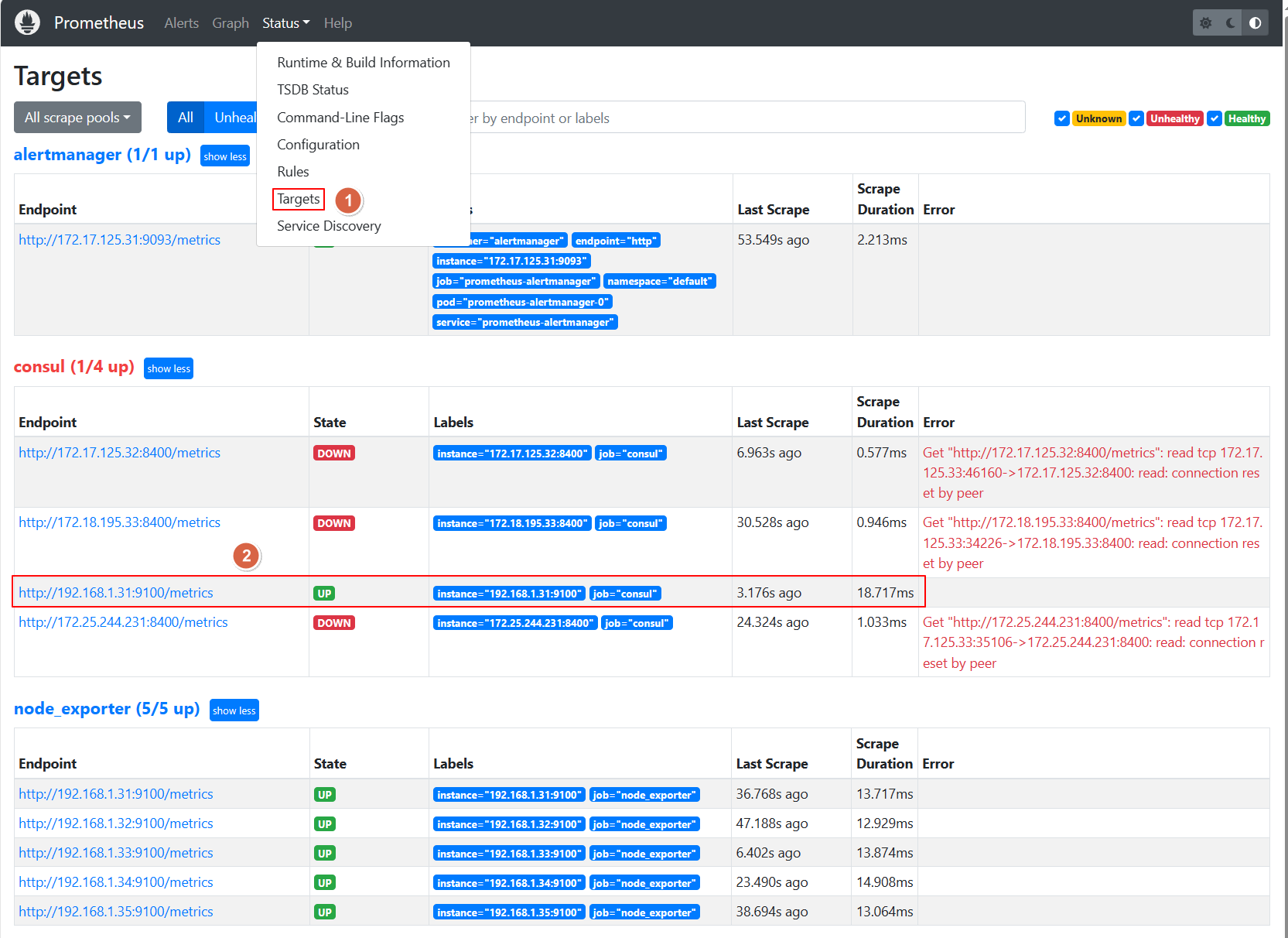This screenshot has width=1288, height=938.
Task: Go to the Alerts page
Action: [182, 23]
